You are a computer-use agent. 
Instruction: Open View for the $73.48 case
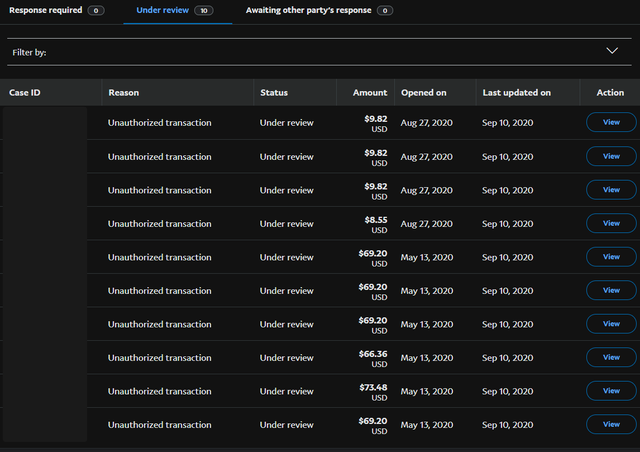click(611, 391)
